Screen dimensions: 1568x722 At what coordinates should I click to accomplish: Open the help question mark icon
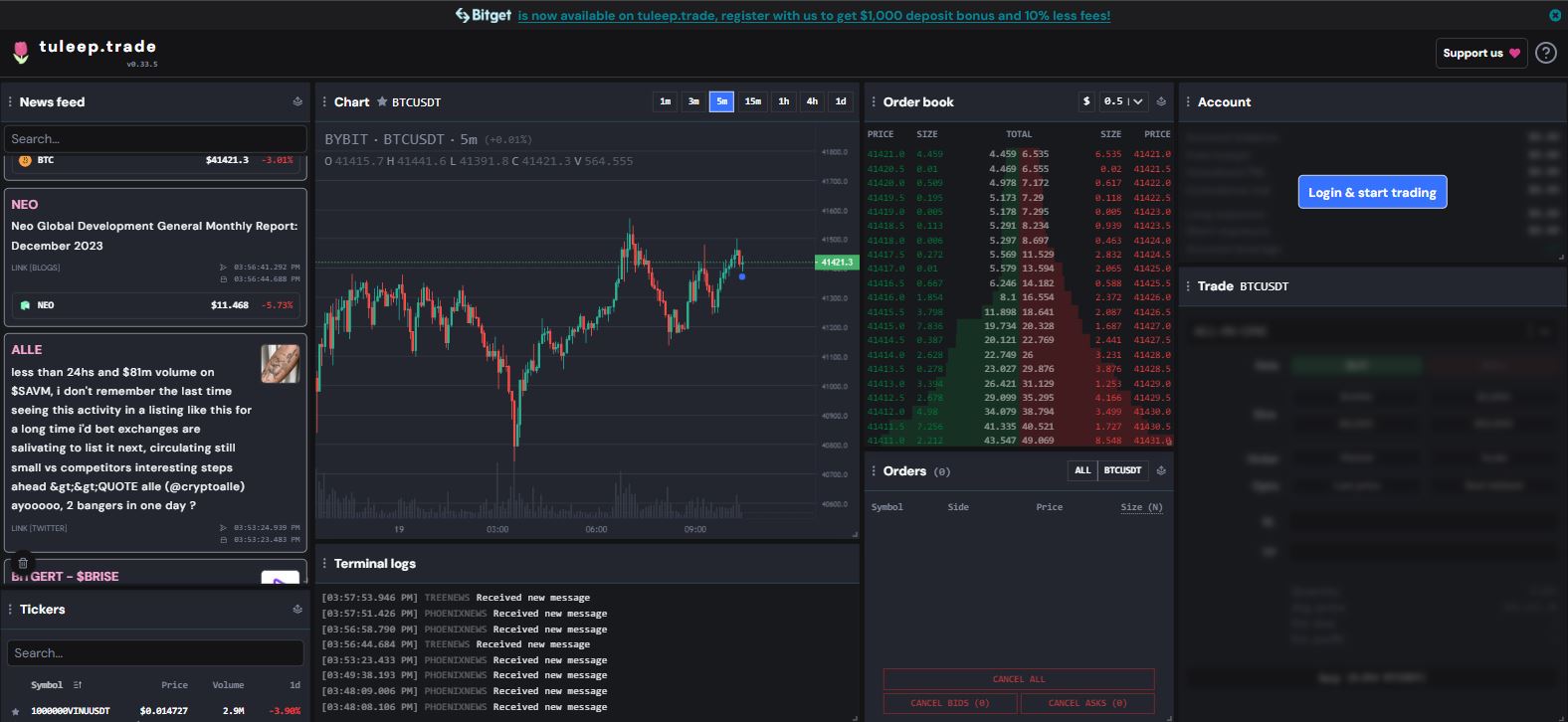point(1545,53)
